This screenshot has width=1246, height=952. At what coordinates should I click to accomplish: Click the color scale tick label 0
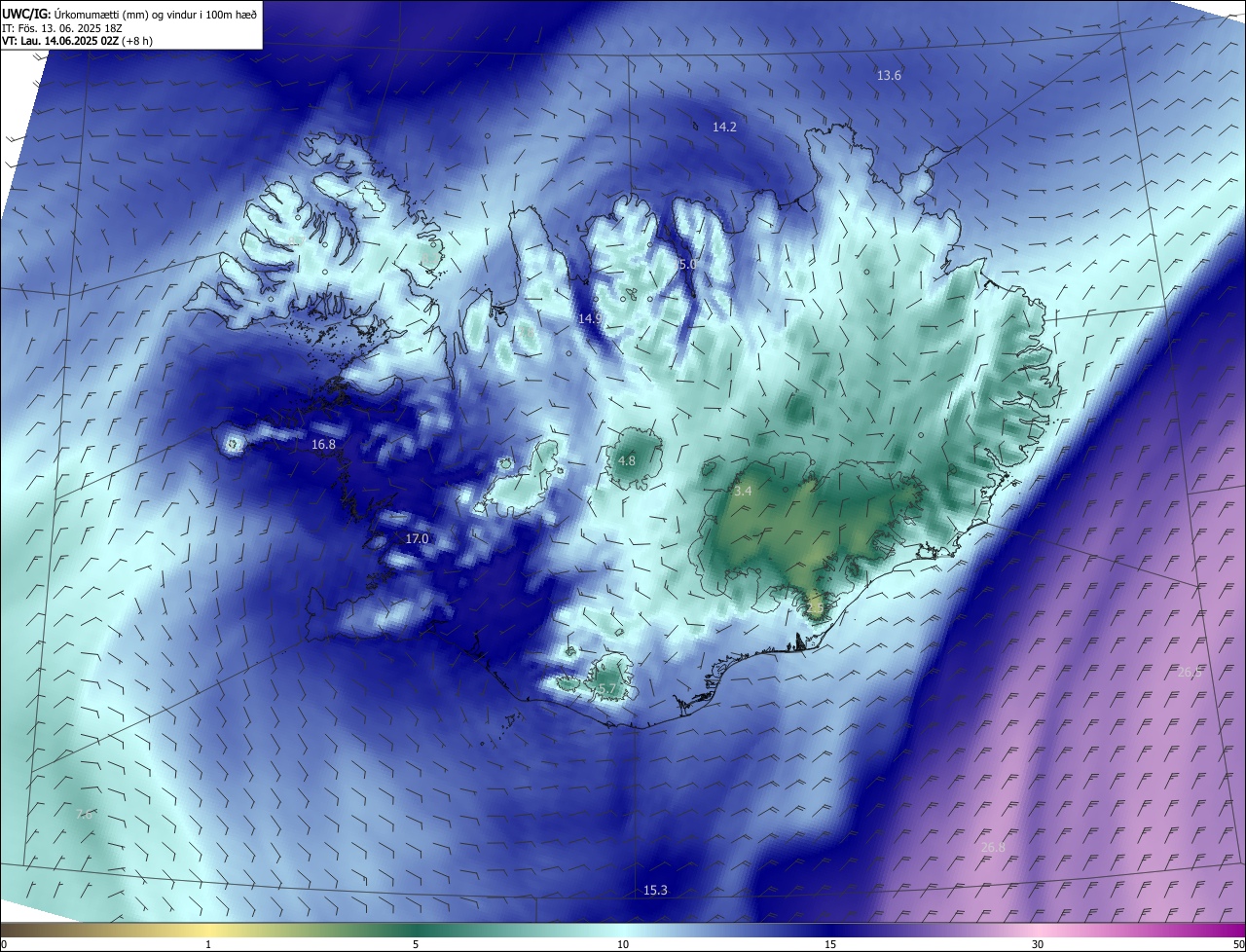pyautogui.click(x=4, y=945)
